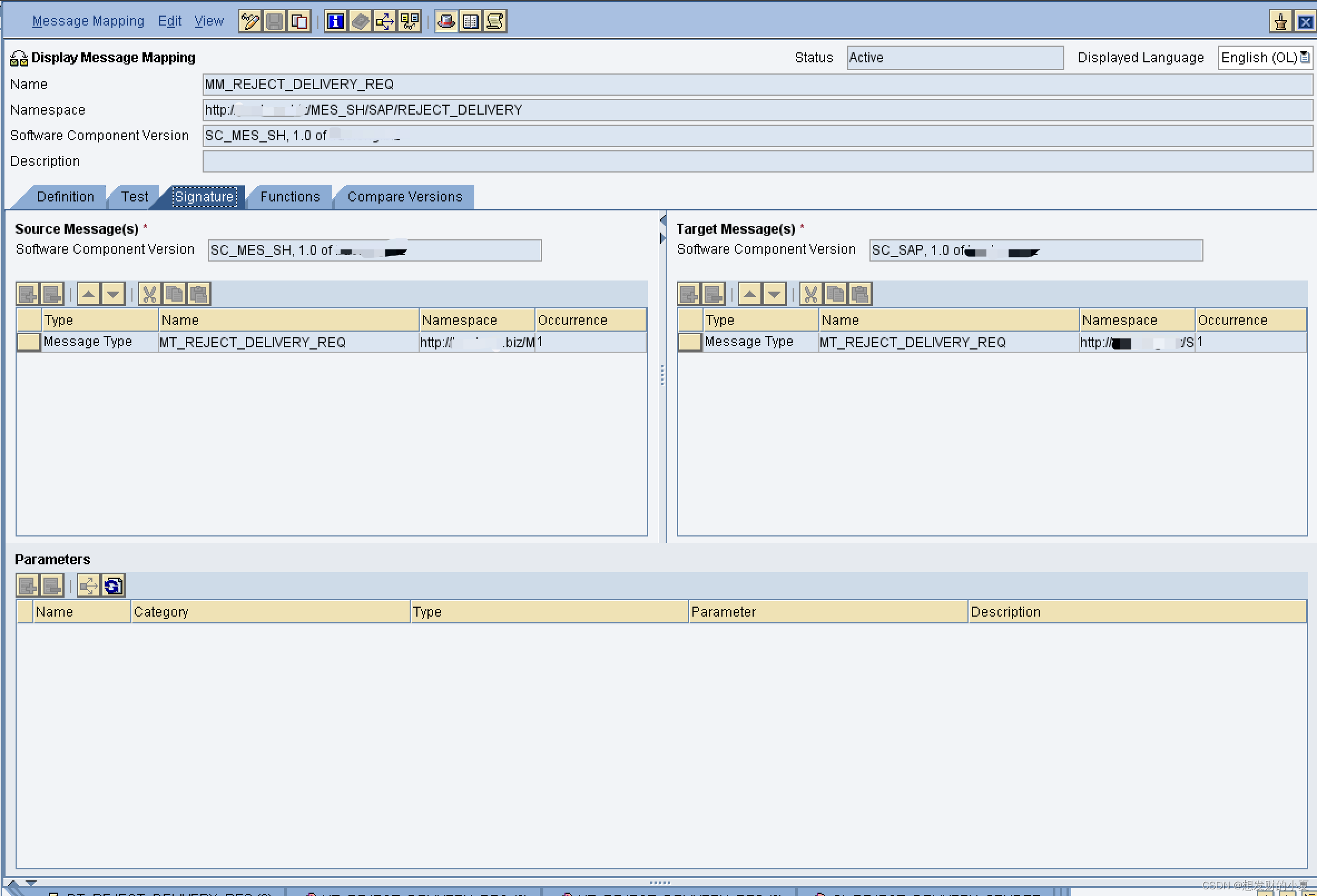Click the scroll history toolbar icon
The height and width of the screenshot is (896, 1317).
(495, 22)
